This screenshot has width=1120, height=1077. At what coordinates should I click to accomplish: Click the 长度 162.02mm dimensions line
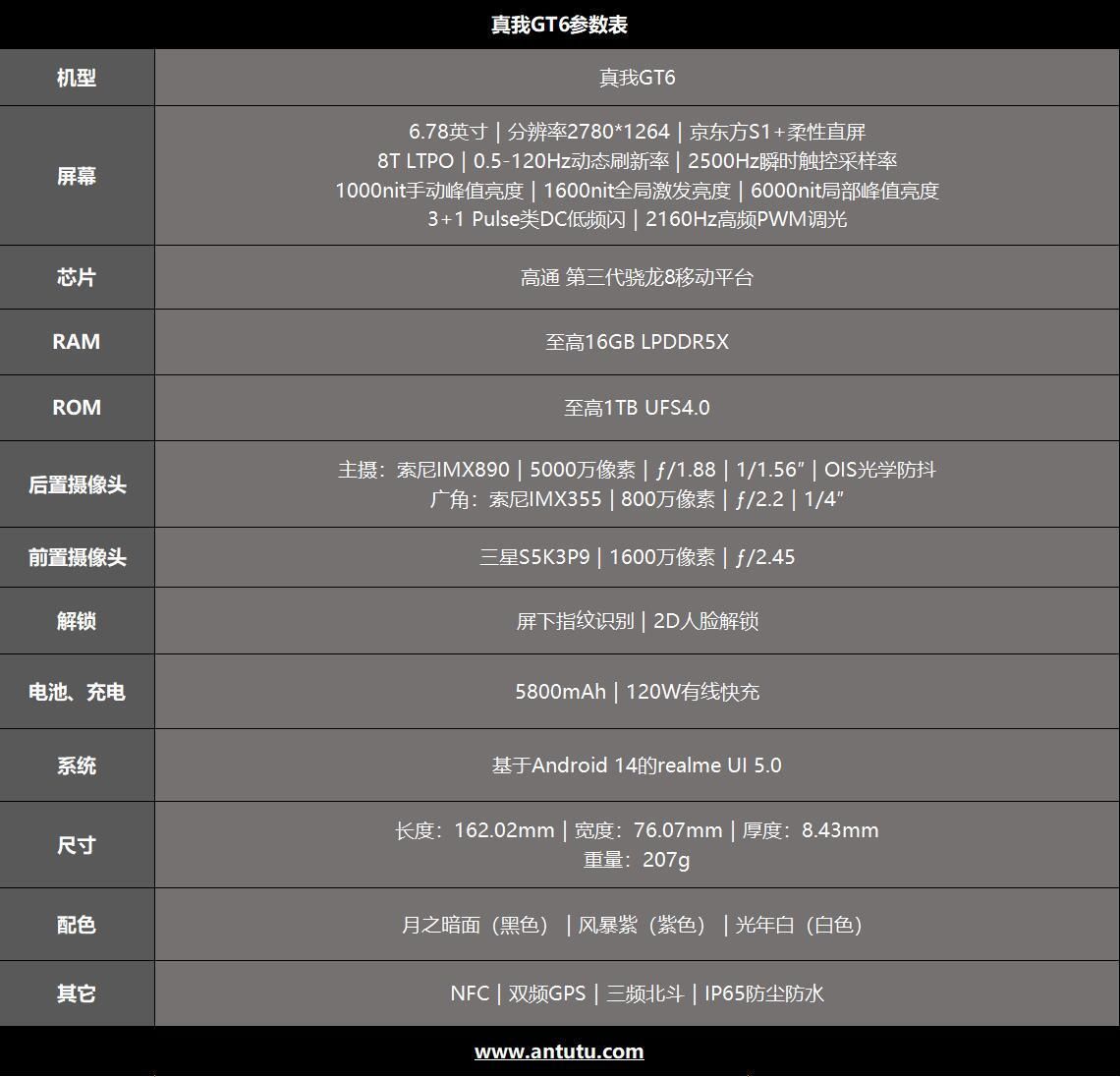click(638, 830)
